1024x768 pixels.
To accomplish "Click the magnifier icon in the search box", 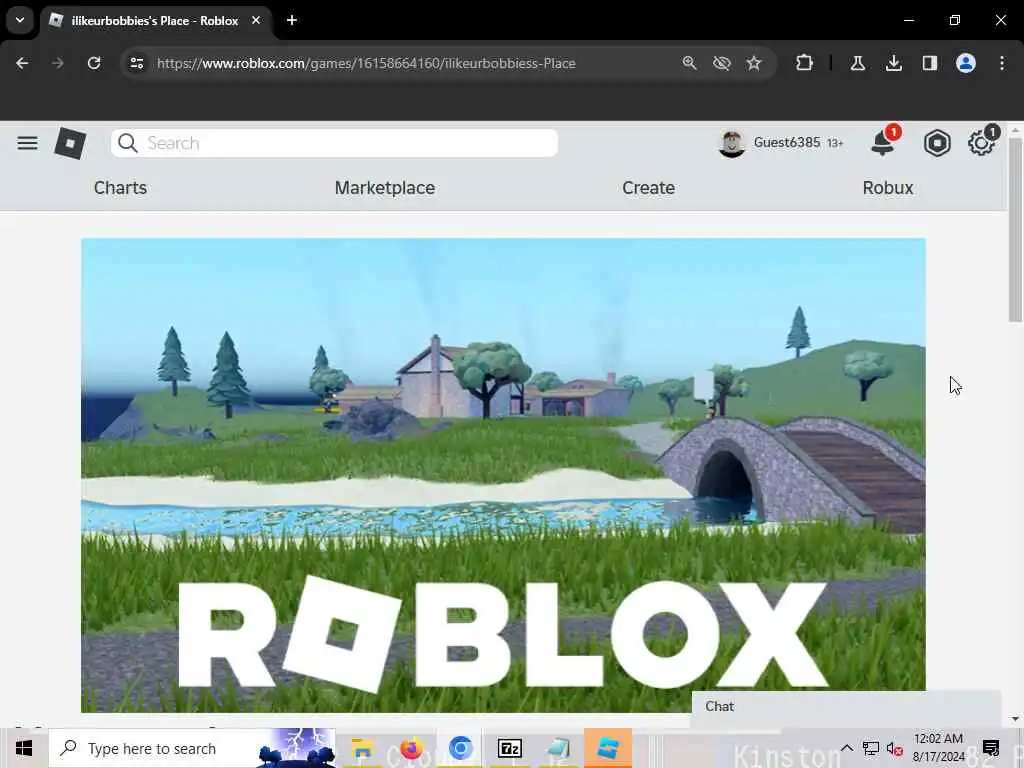I will [128, 143].
